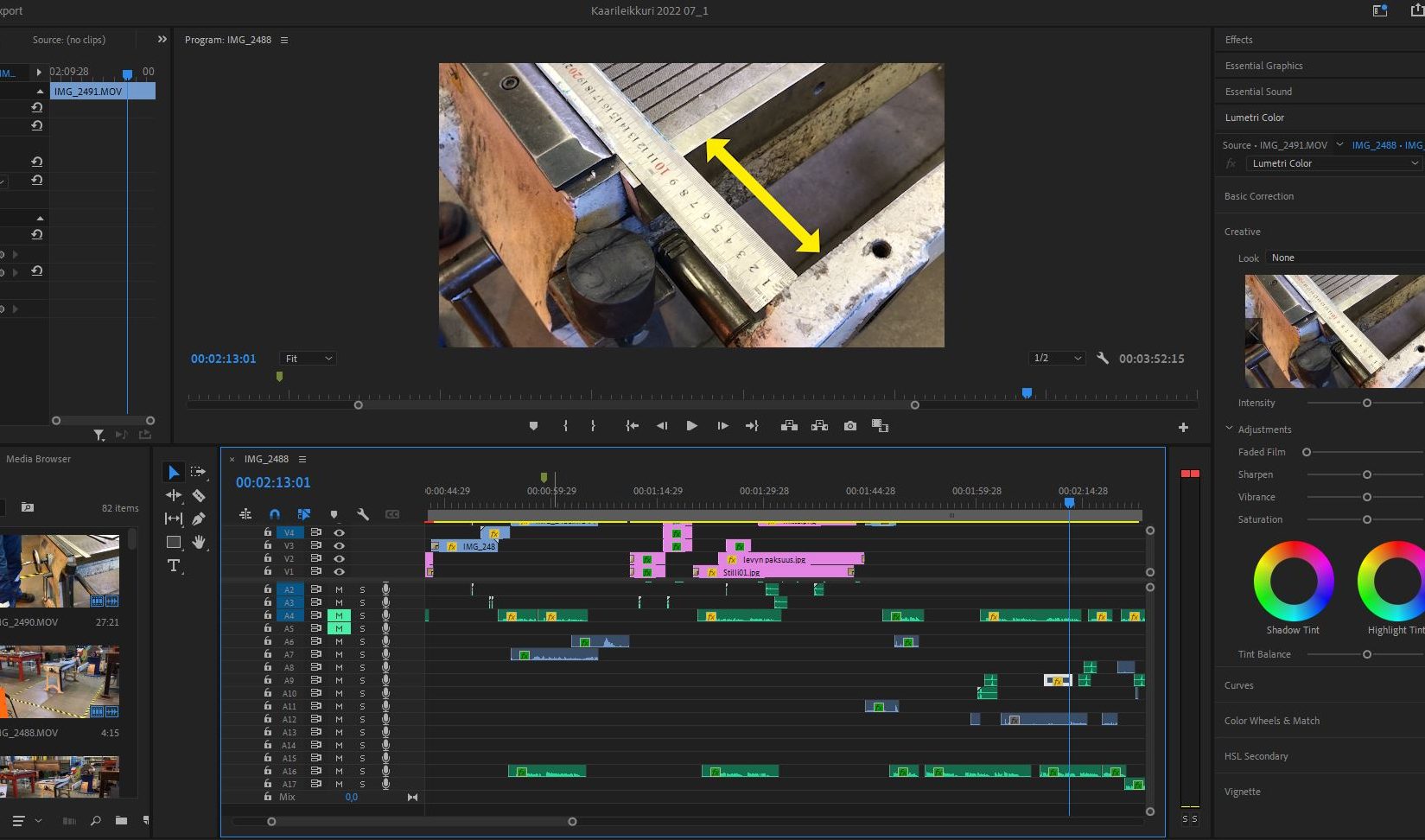Open IMG_2488 timeline panel menu
This screenshot has width=1425, height=840.
click(302, 459)
